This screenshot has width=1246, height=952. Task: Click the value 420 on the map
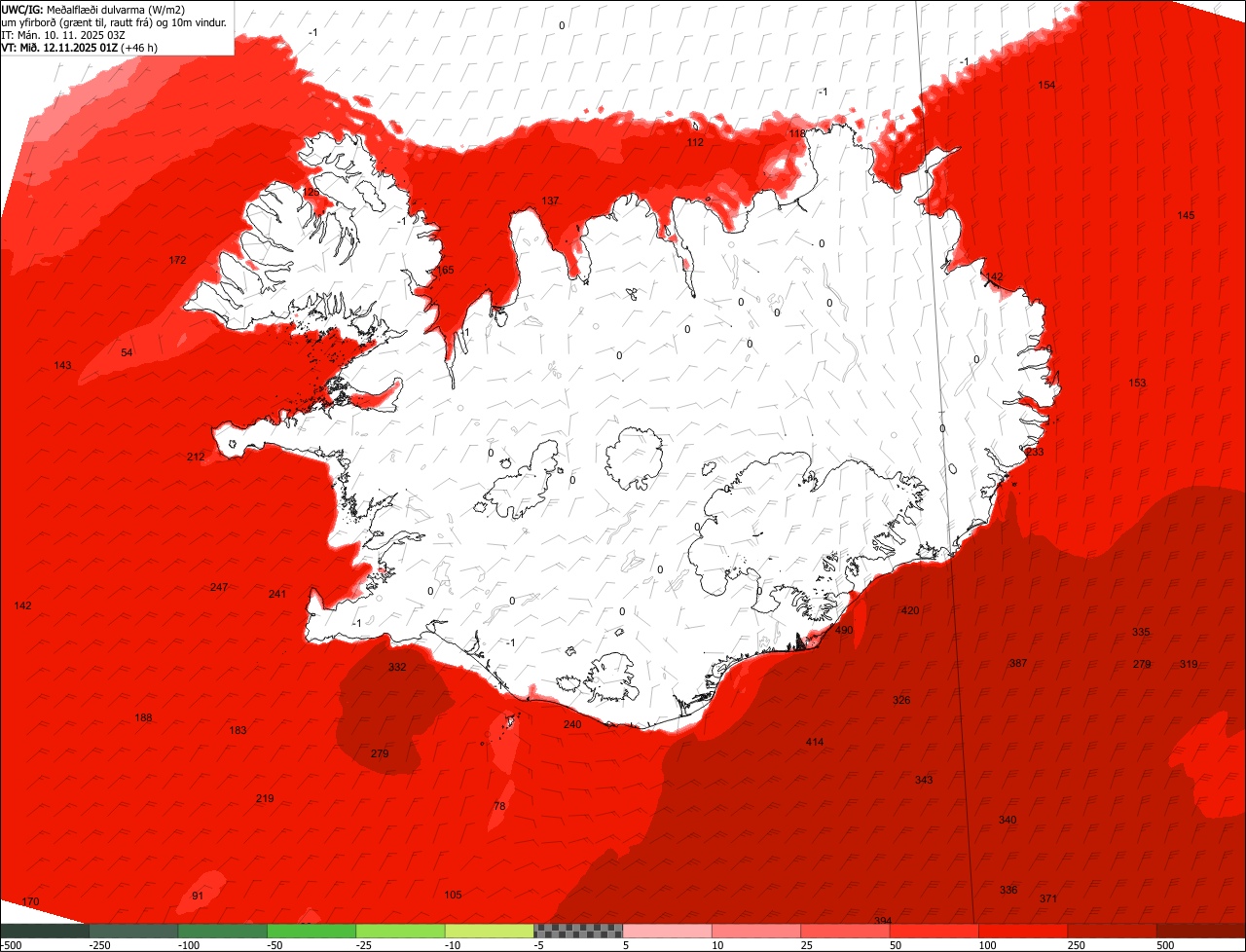pos(910,610)
